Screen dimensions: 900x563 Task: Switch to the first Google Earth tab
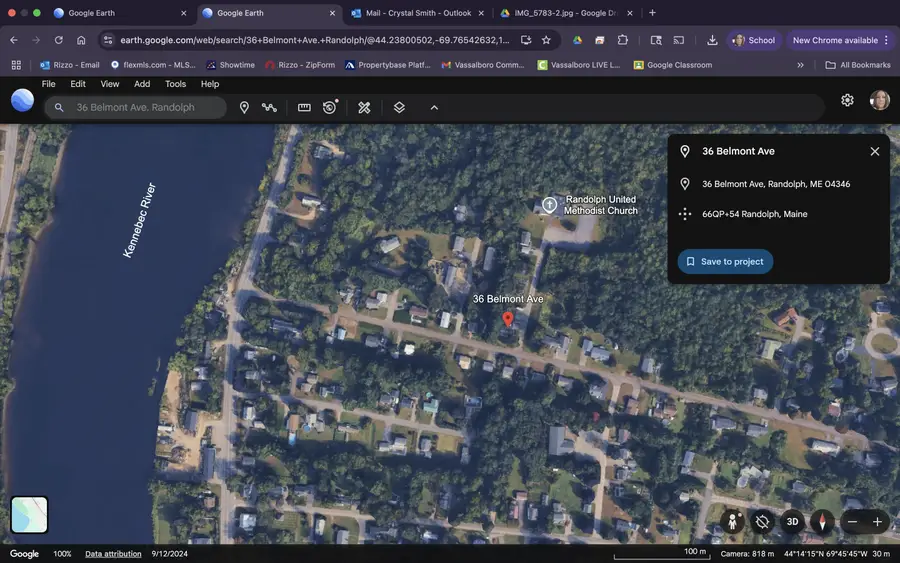[119, 13]
